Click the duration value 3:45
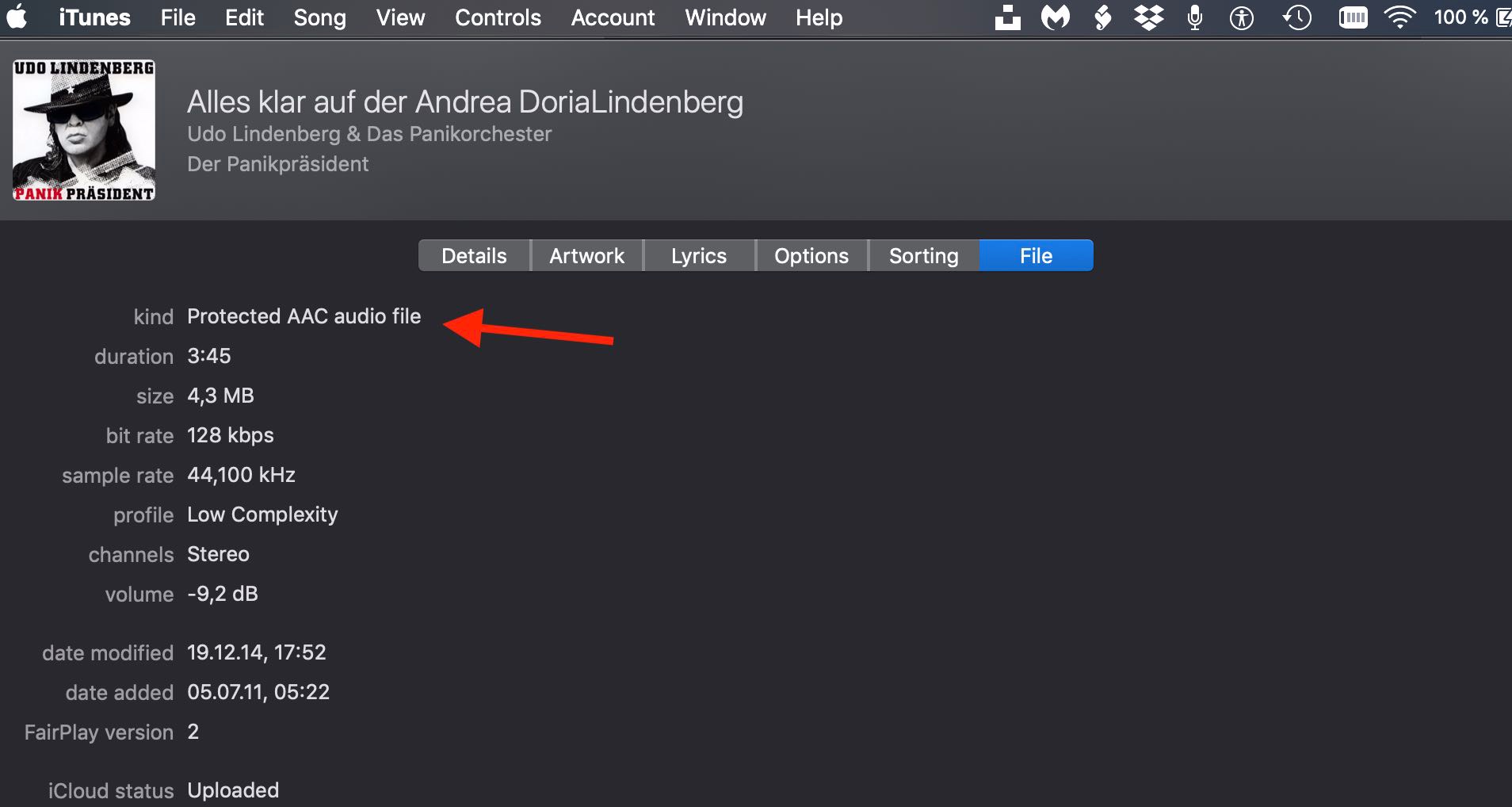1512x807 pixels. (209, 356)
